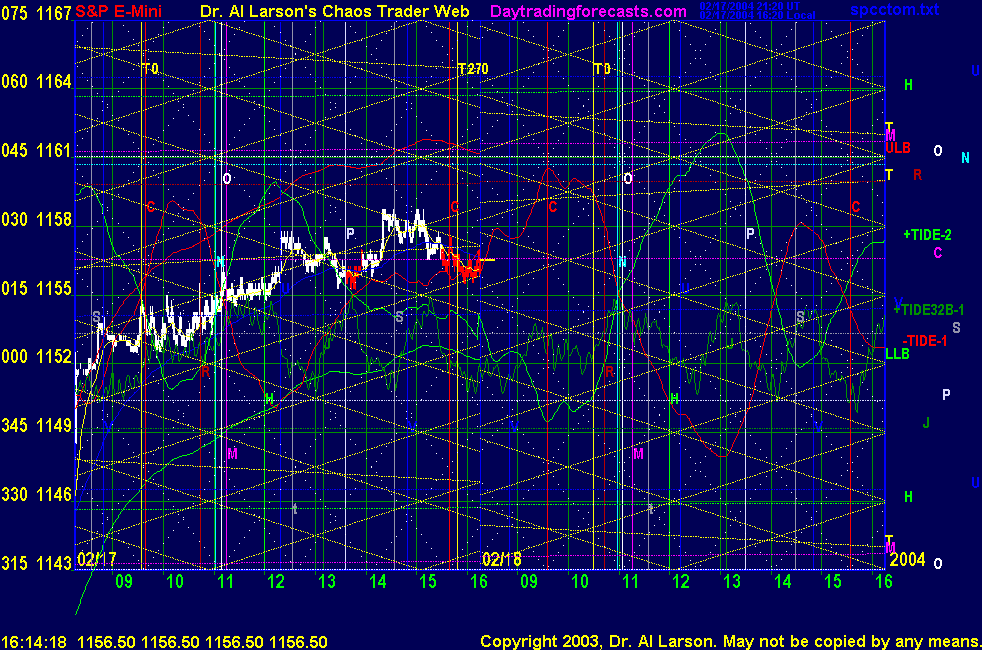Image resolution: width=982 pixels, height=650 pixels.
Task: Select the 015 1155 price axis label
Action: (x=36, y=288)
